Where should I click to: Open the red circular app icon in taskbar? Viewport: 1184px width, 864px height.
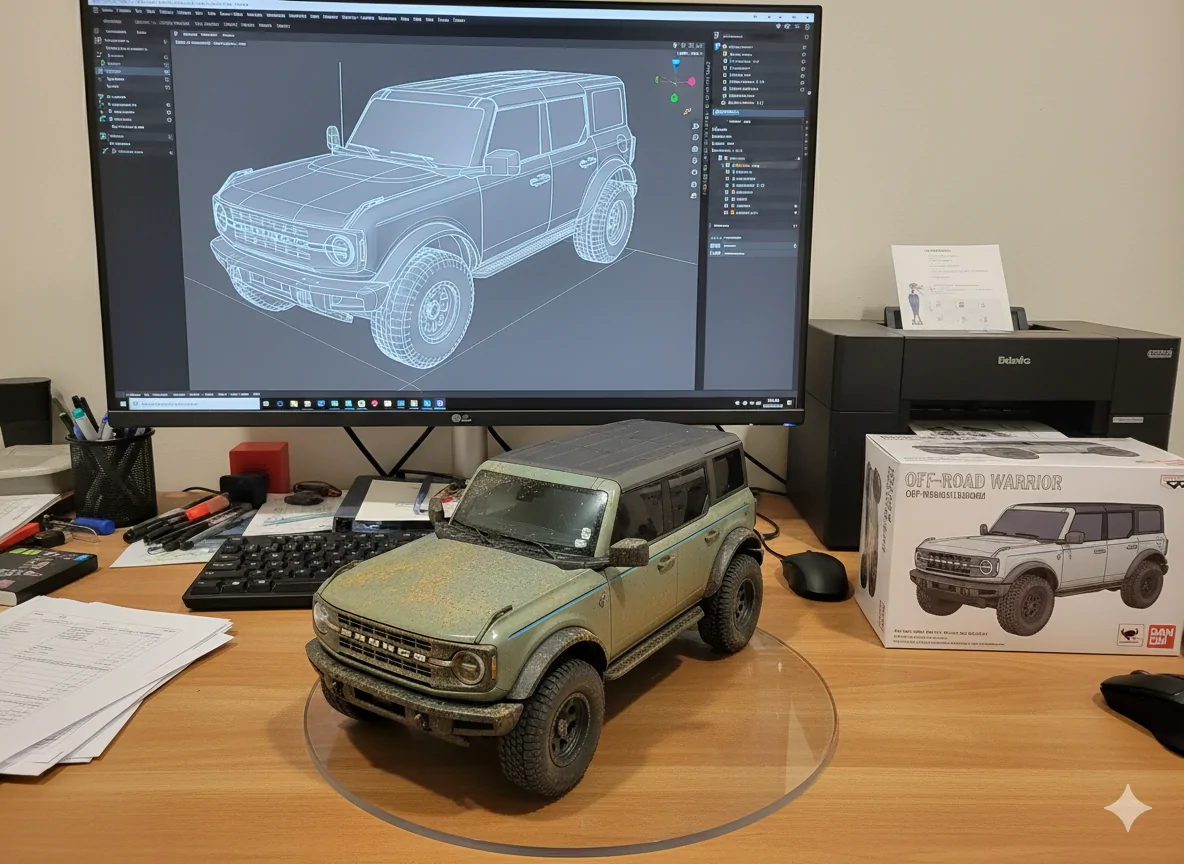pyautogui.click(x=375, y=403)
